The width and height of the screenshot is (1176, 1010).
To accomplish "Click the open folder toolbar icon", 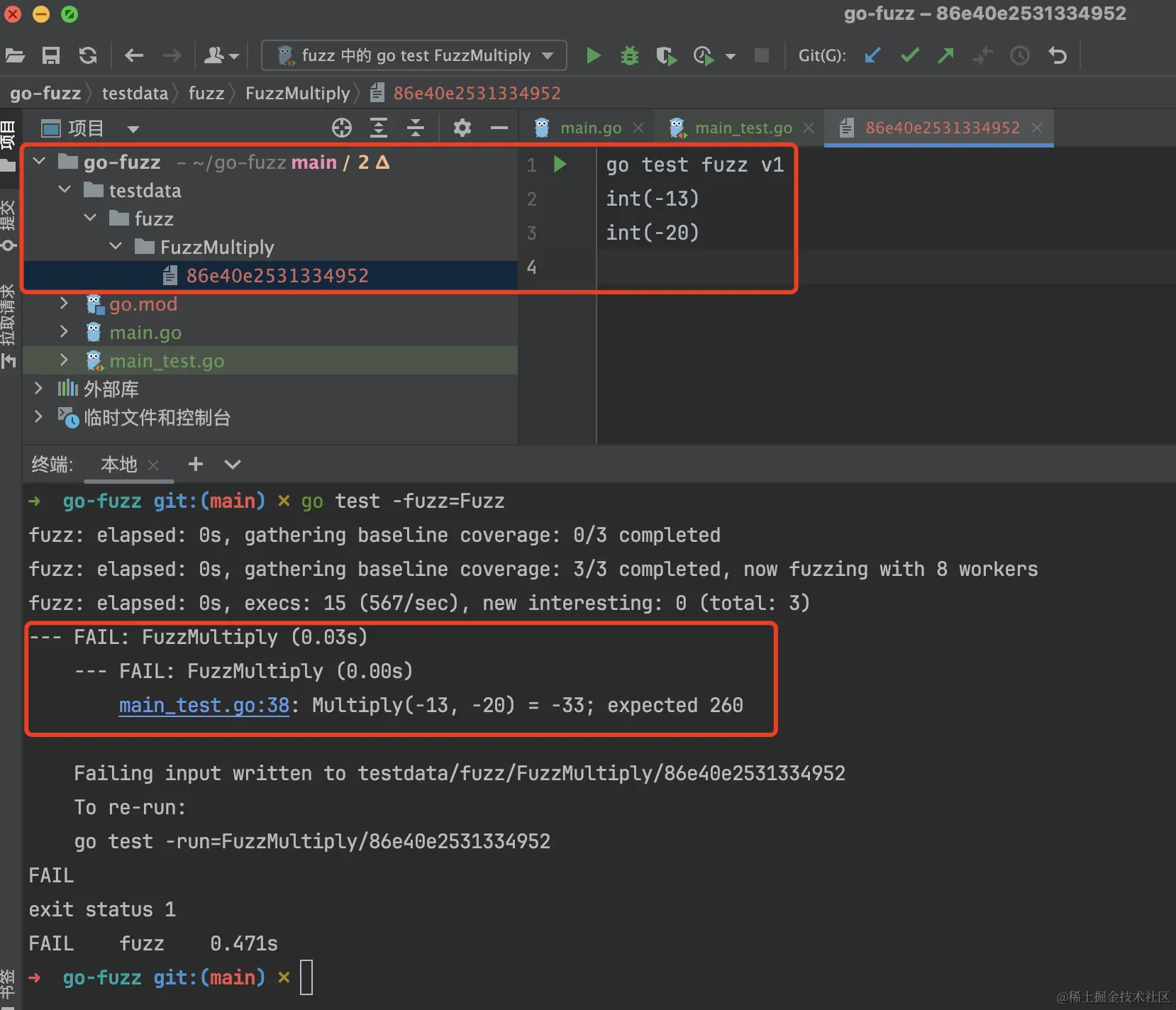I will (x=15, y=55).
